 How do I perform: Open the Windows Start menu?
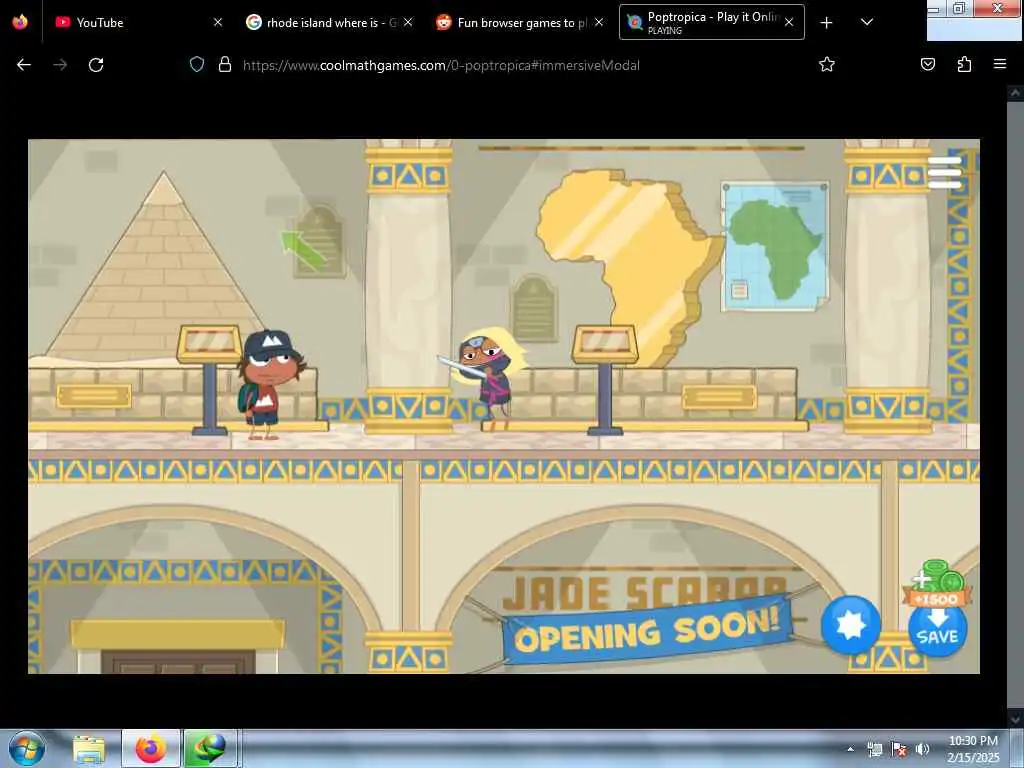(x=26, y=748)
